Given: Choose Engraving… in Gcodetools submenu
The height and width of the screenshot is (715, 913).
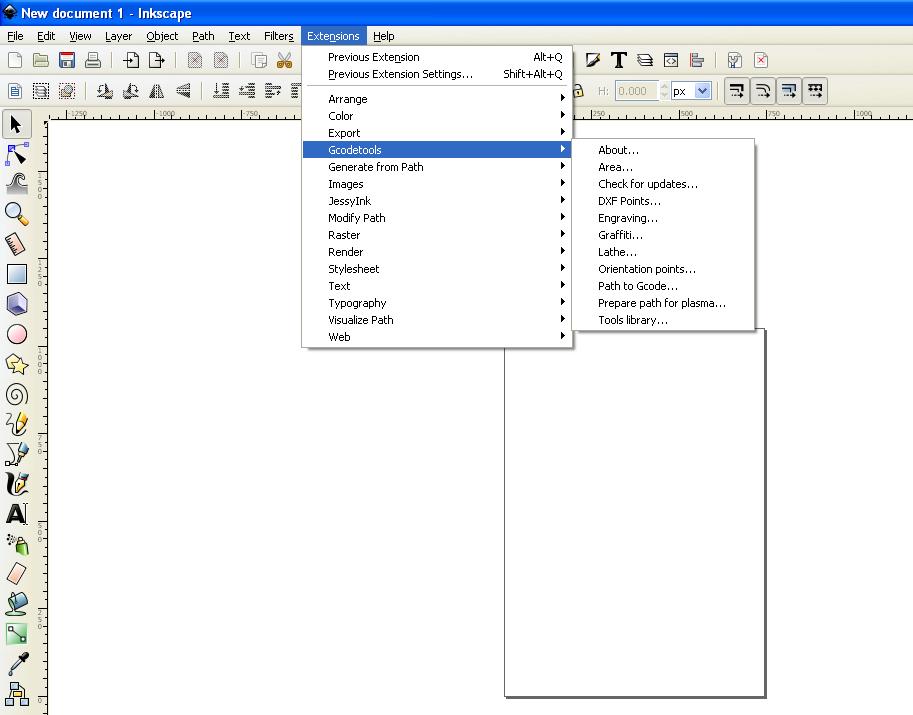Looking at the screenshot, I should pyautogui.click(x=663, y=218).
